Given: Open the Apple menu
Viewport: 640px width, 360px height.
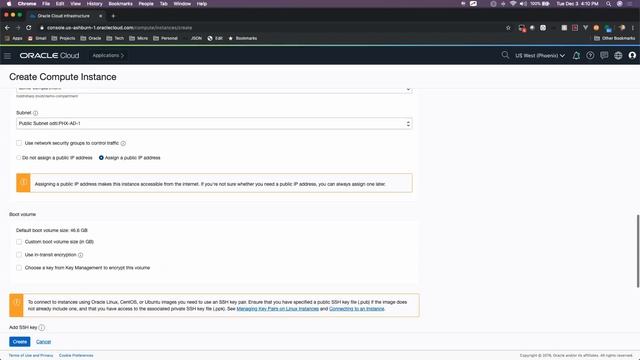Looking at the screenshot, I should click(x=9, y=4).
